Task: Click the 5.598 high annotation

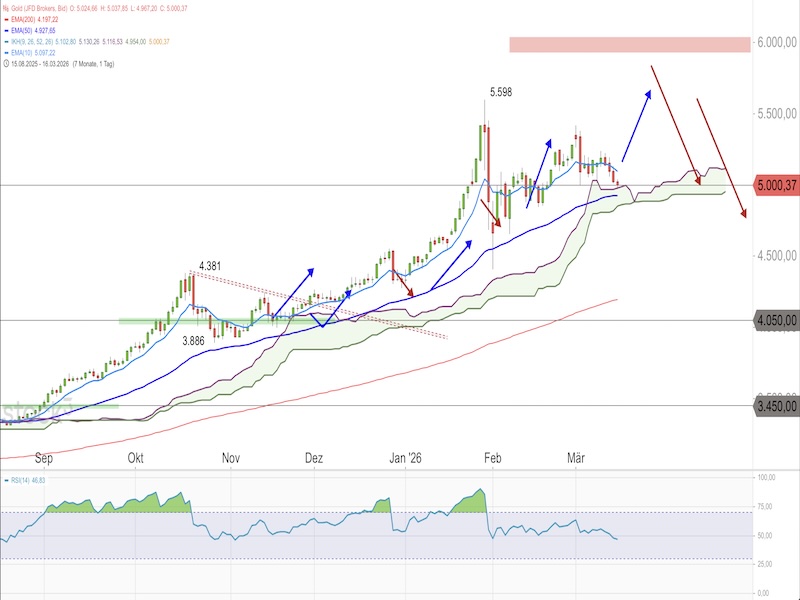Action: click(502, 92)
